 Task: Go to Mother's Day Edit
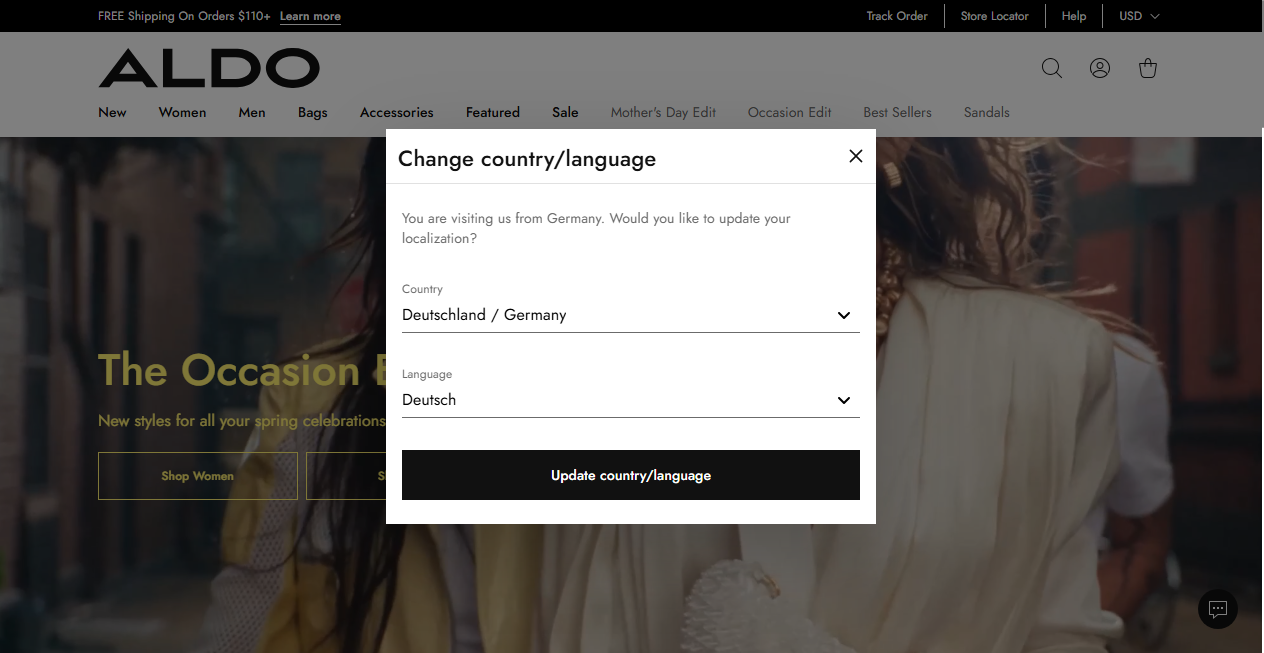coord(663,113)
